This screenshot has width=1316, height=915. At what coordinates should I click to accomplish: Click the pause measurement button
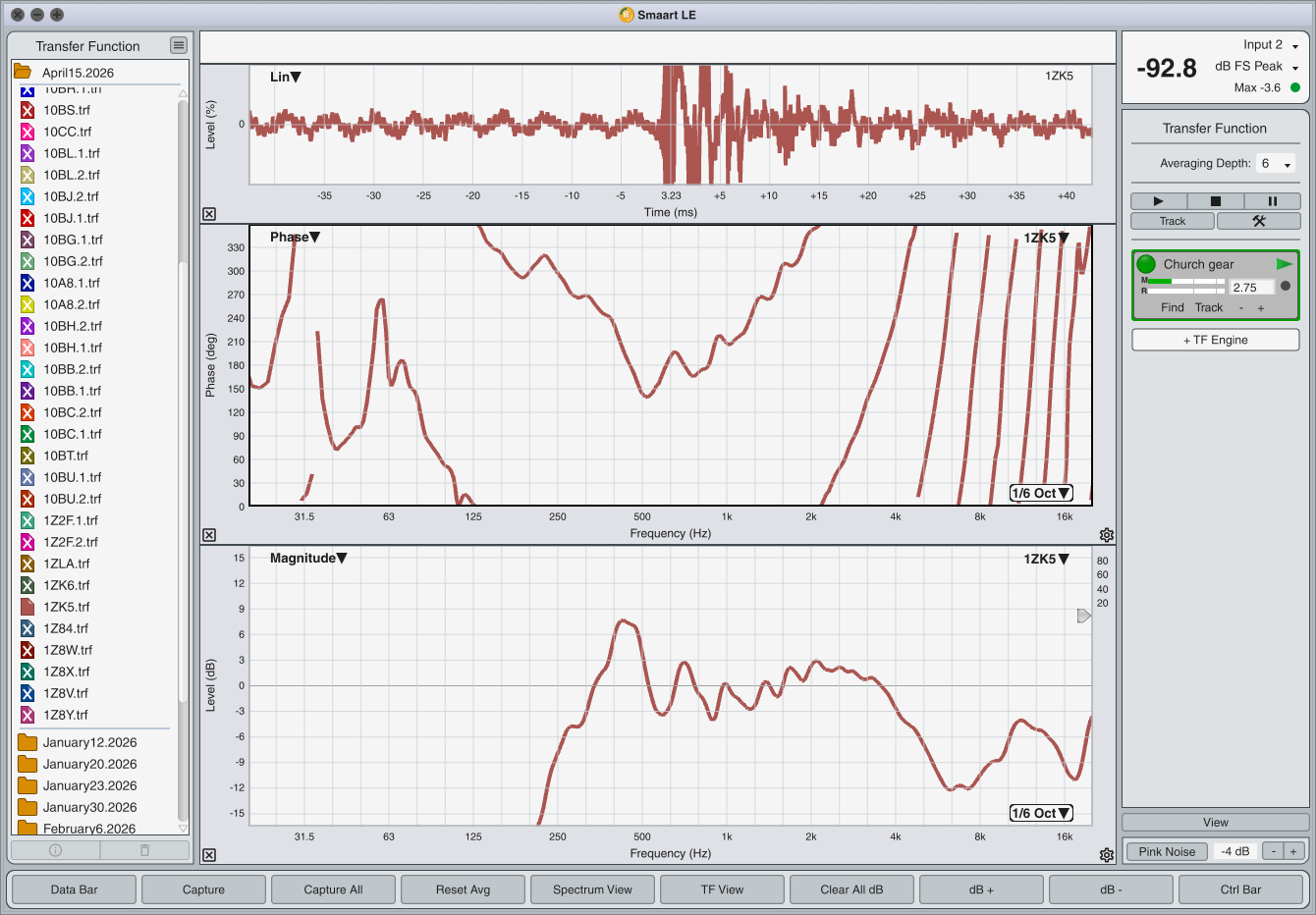(1272, 201)
